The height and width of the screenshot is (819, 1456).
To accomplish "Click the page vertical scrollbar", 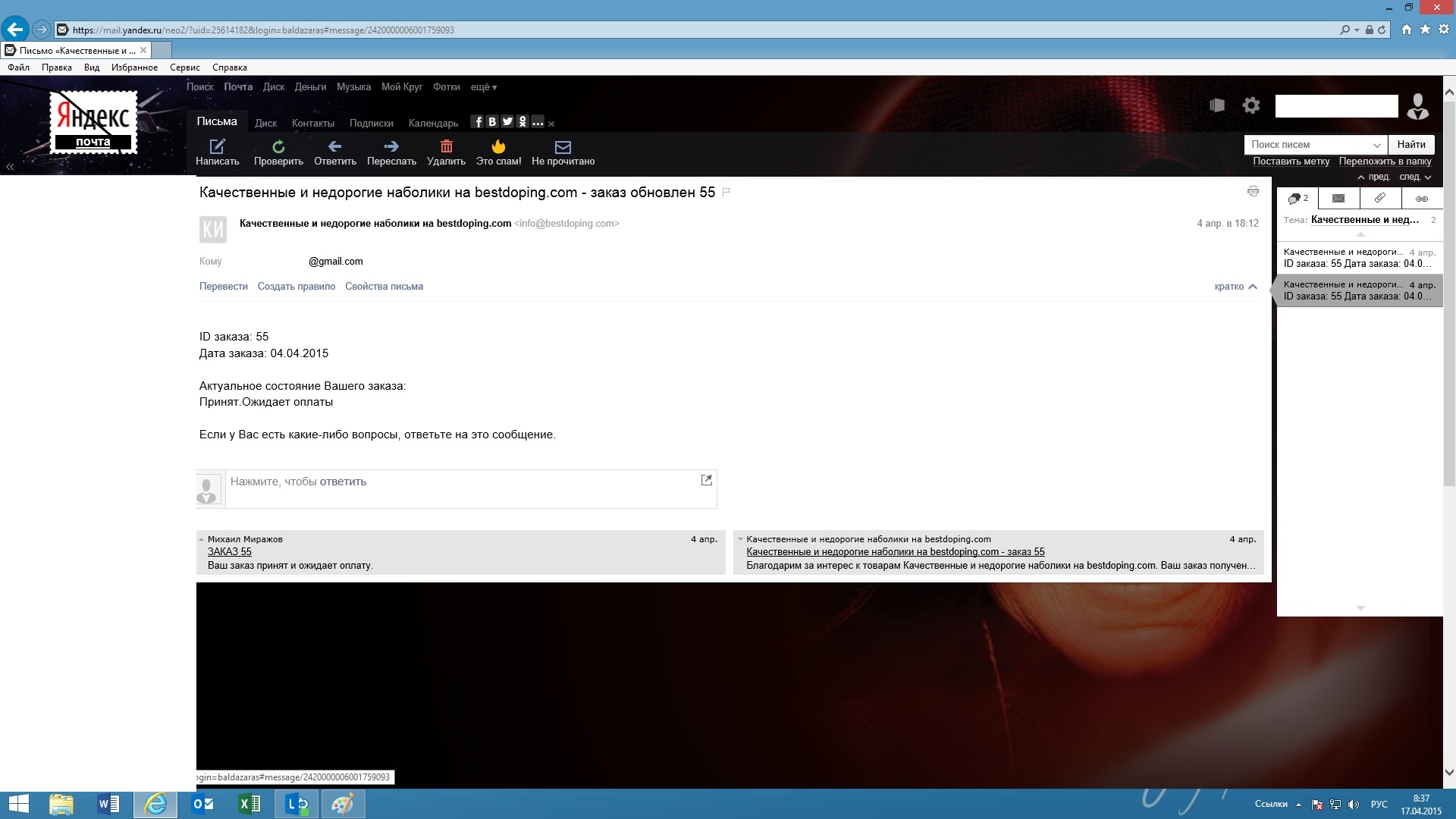I will coord(1449,303).
